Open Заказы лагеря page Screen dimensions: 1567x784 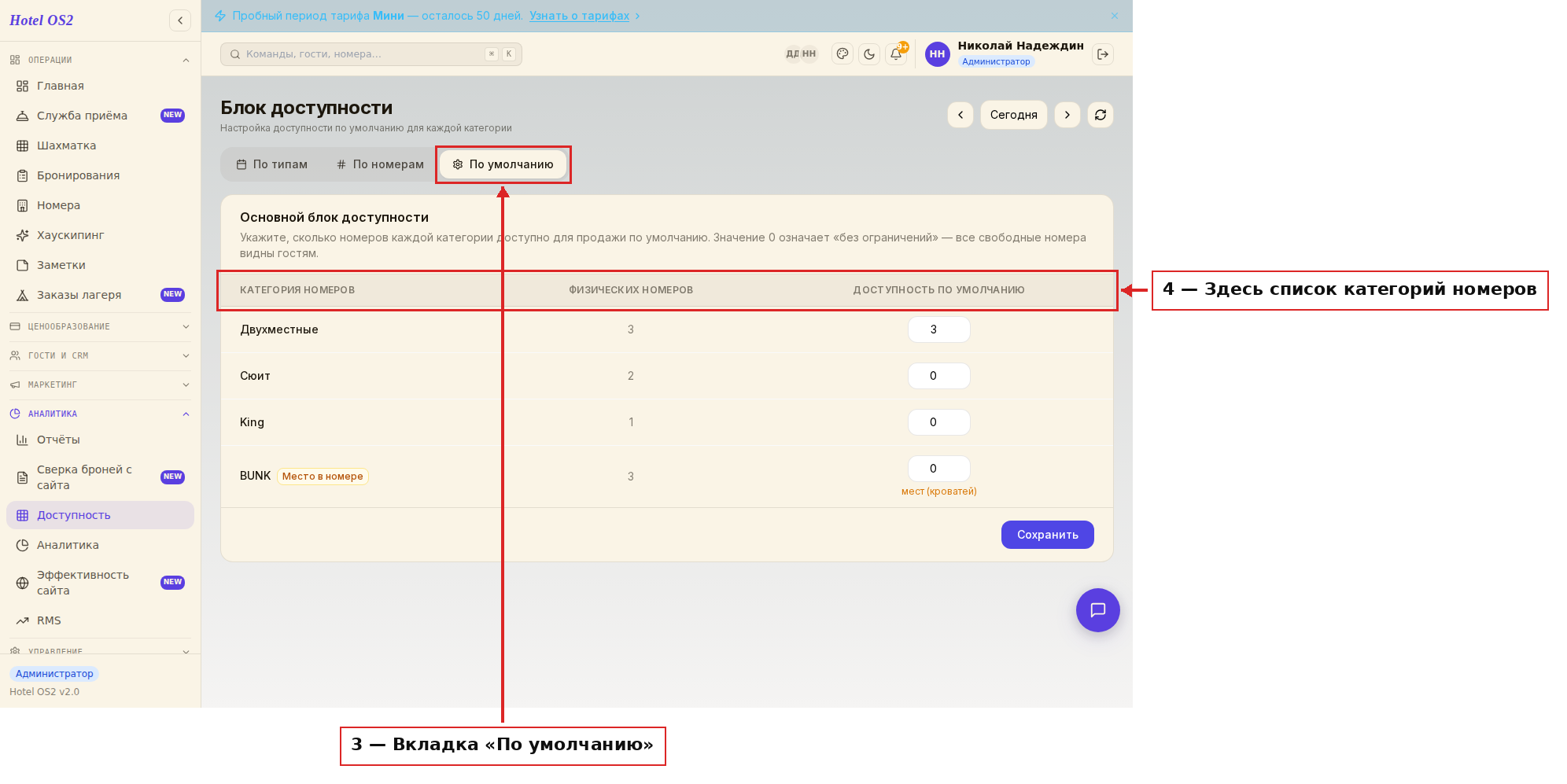pyautogui.click(x=100, y=295)
